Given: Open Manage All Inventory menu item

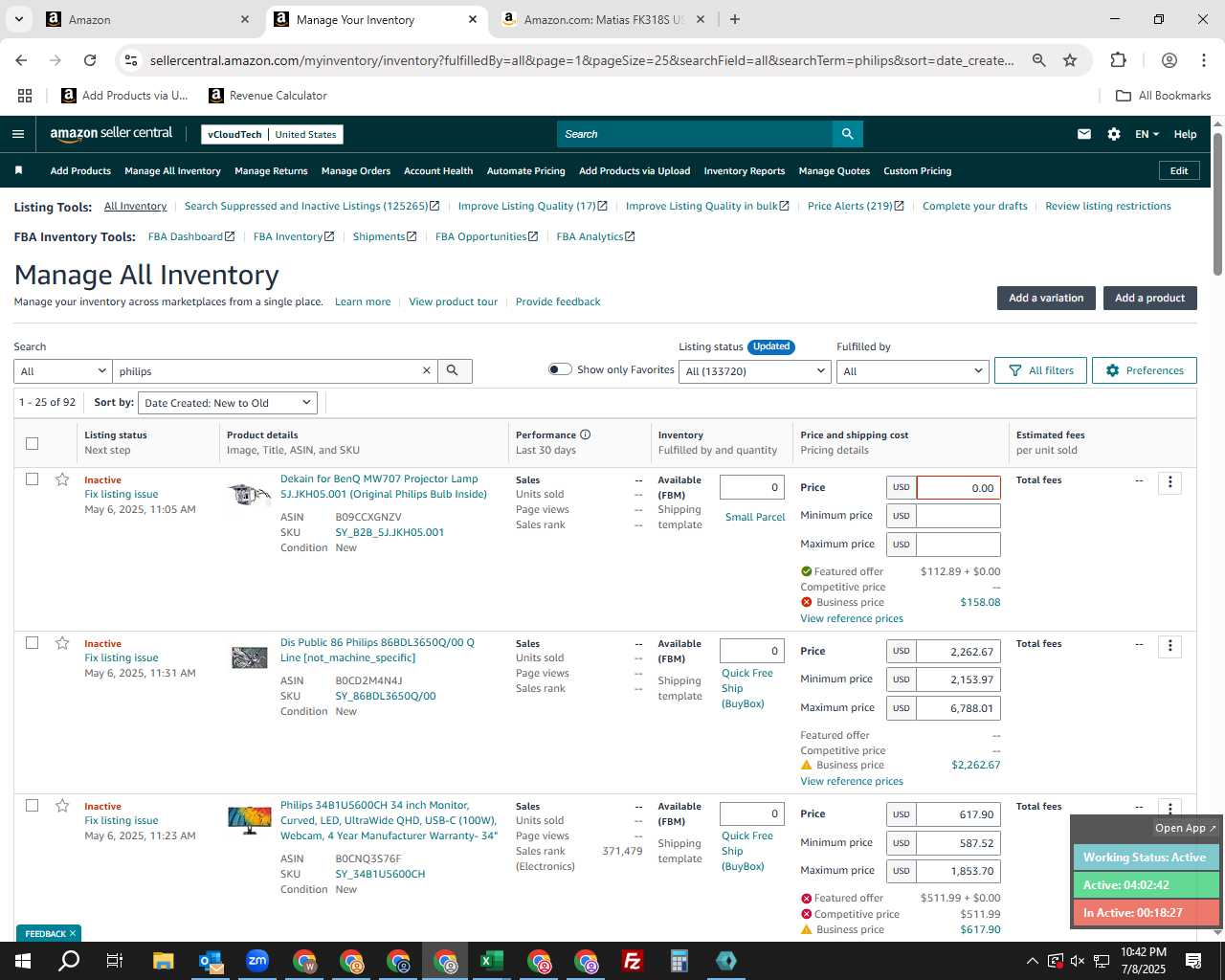Looking at the screenshot, I should pos(172,170).
